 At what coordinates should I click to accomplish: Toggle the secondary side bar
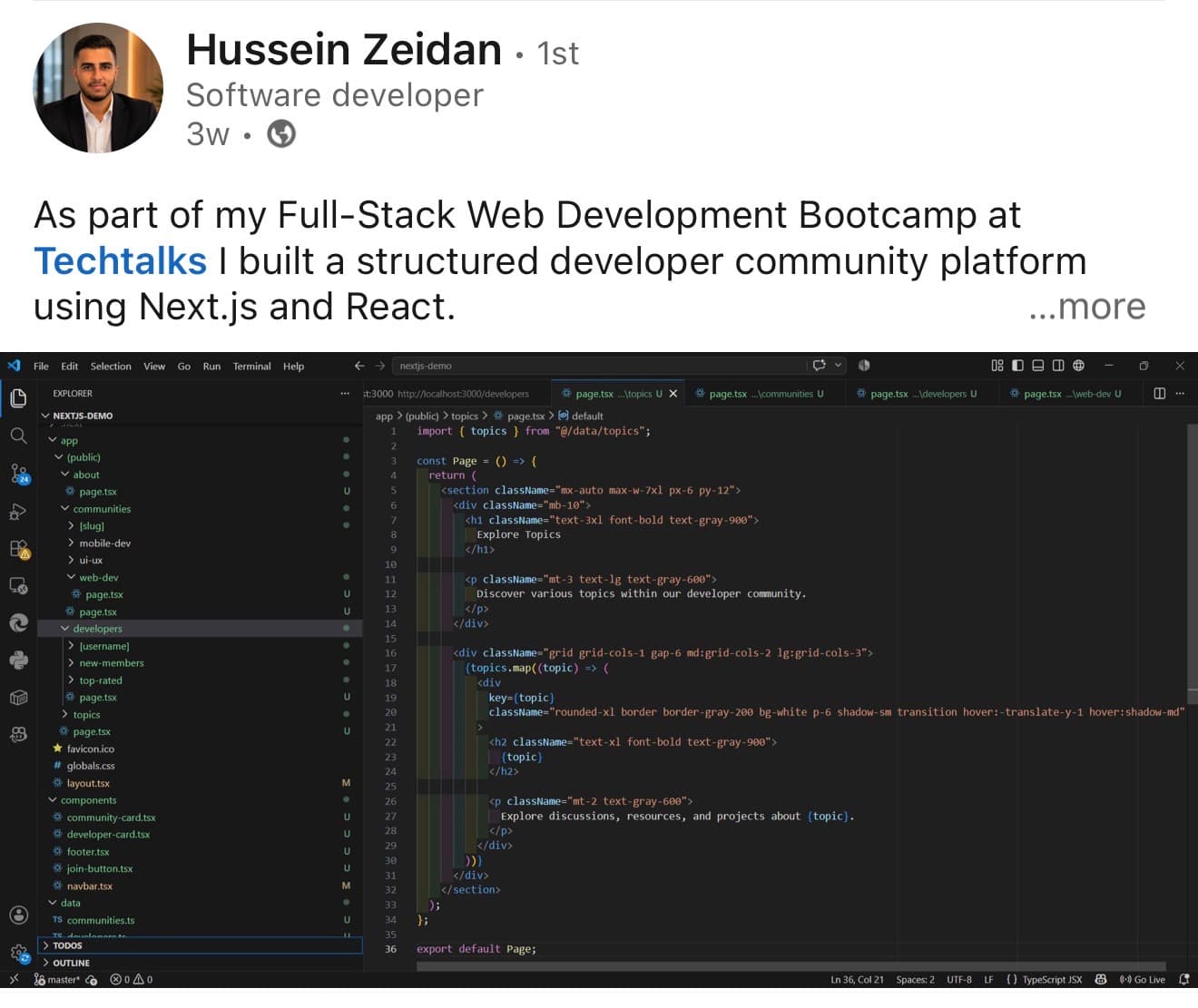point(1058,366)
